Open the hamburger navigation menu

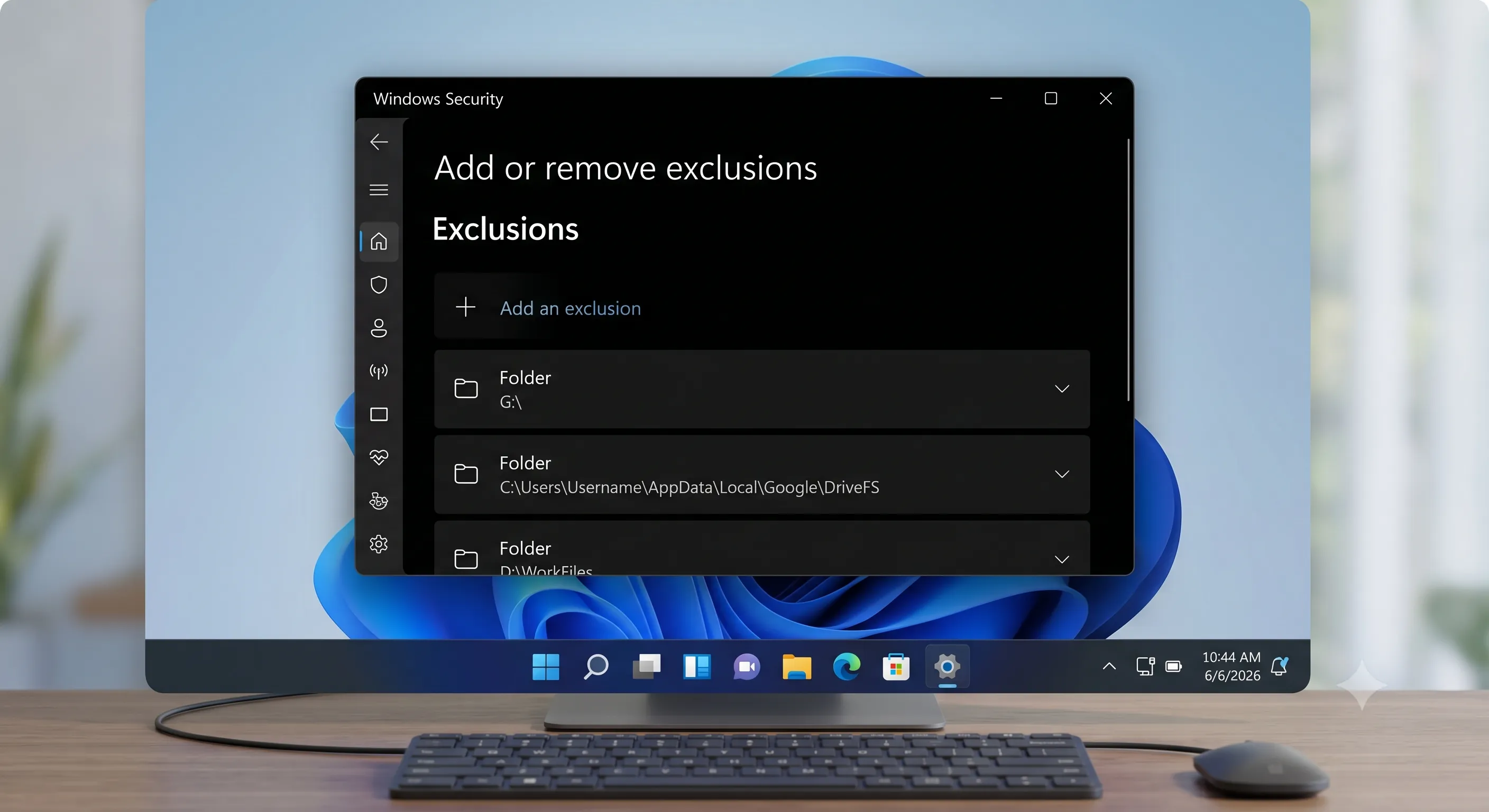click(x=379, y=190)
